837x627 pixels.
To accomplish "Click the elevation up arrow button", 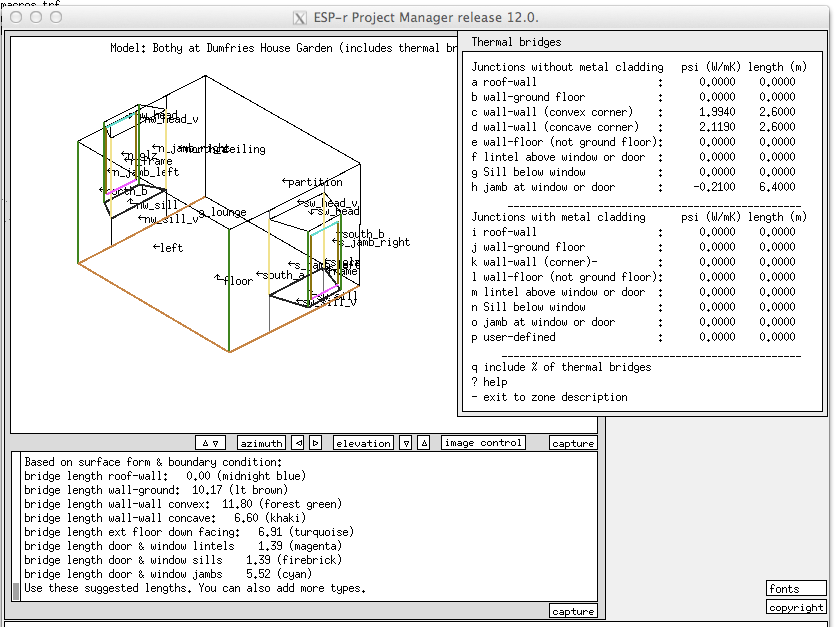I will pos(423,443).
